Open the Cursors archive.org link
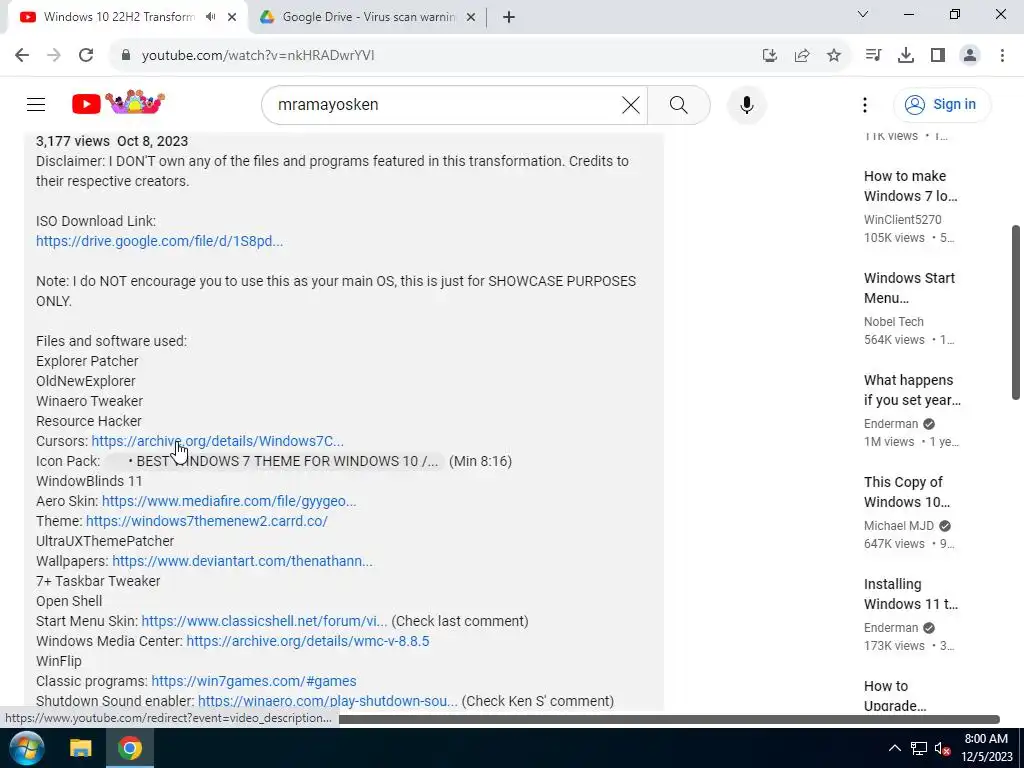This screenshot has height=768, width=1024. pos(217,441)
